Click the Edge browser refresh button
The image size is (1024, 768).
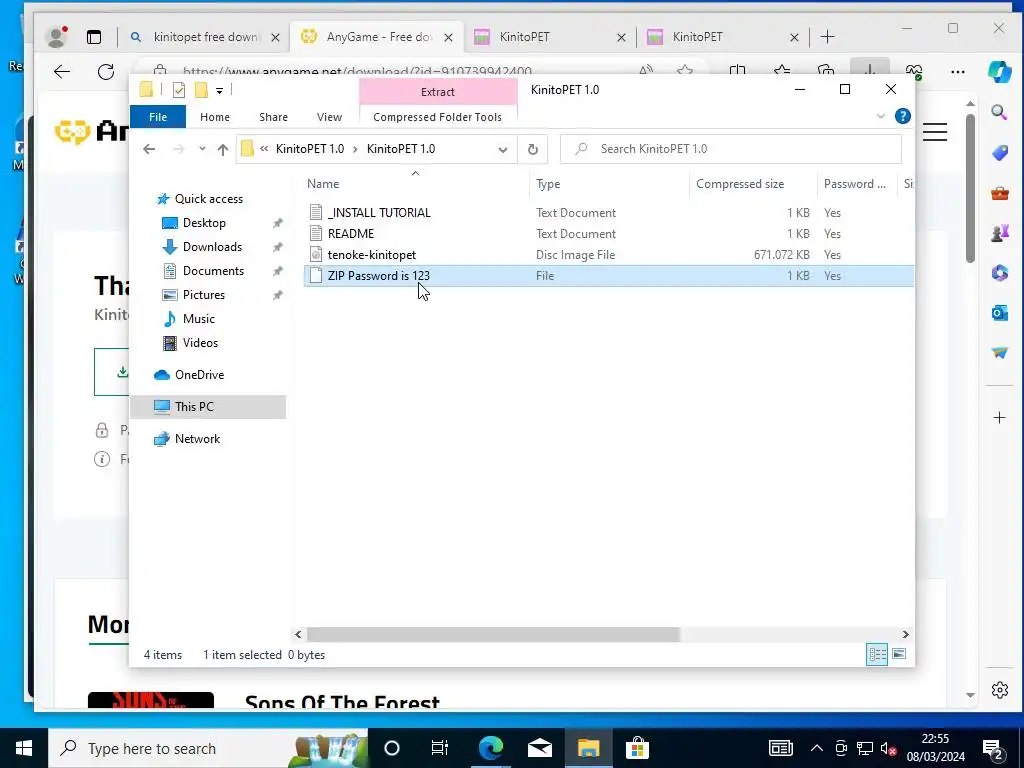coord(106,72)
